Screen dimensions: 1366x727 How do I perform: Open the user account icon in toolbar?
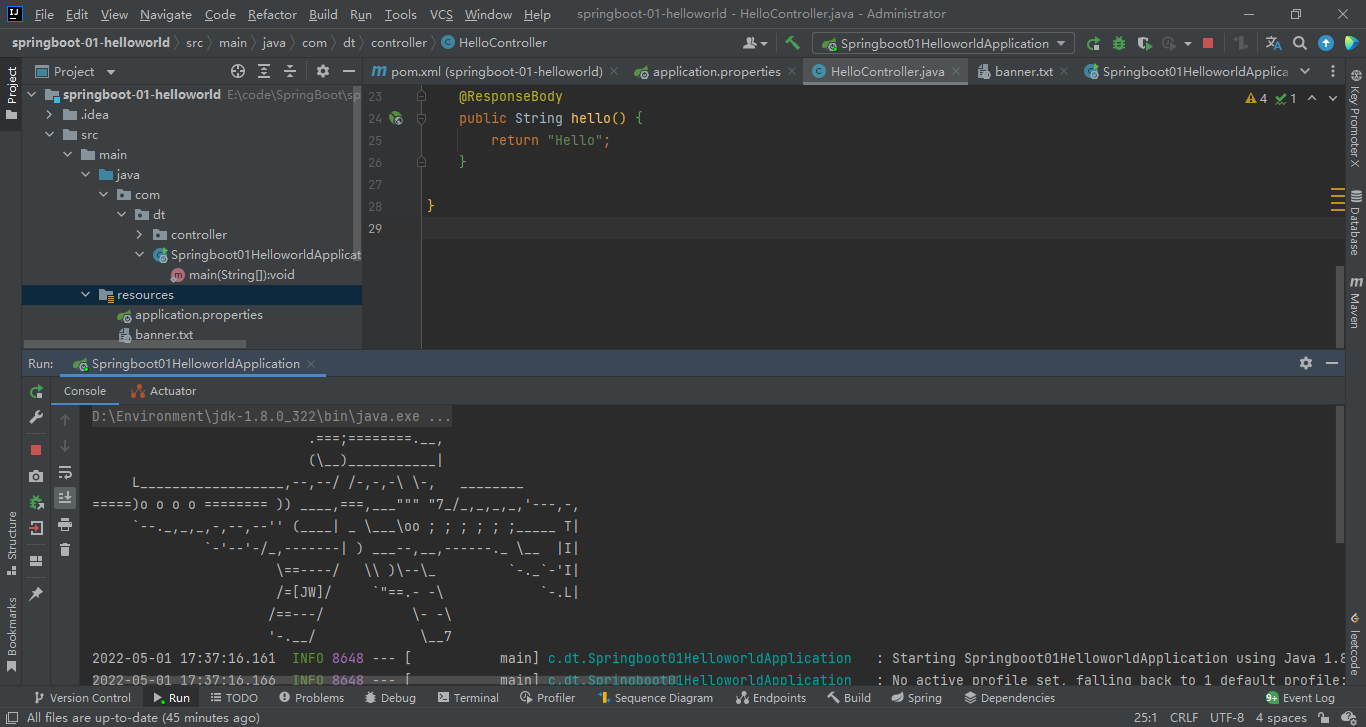coord(755,43)
